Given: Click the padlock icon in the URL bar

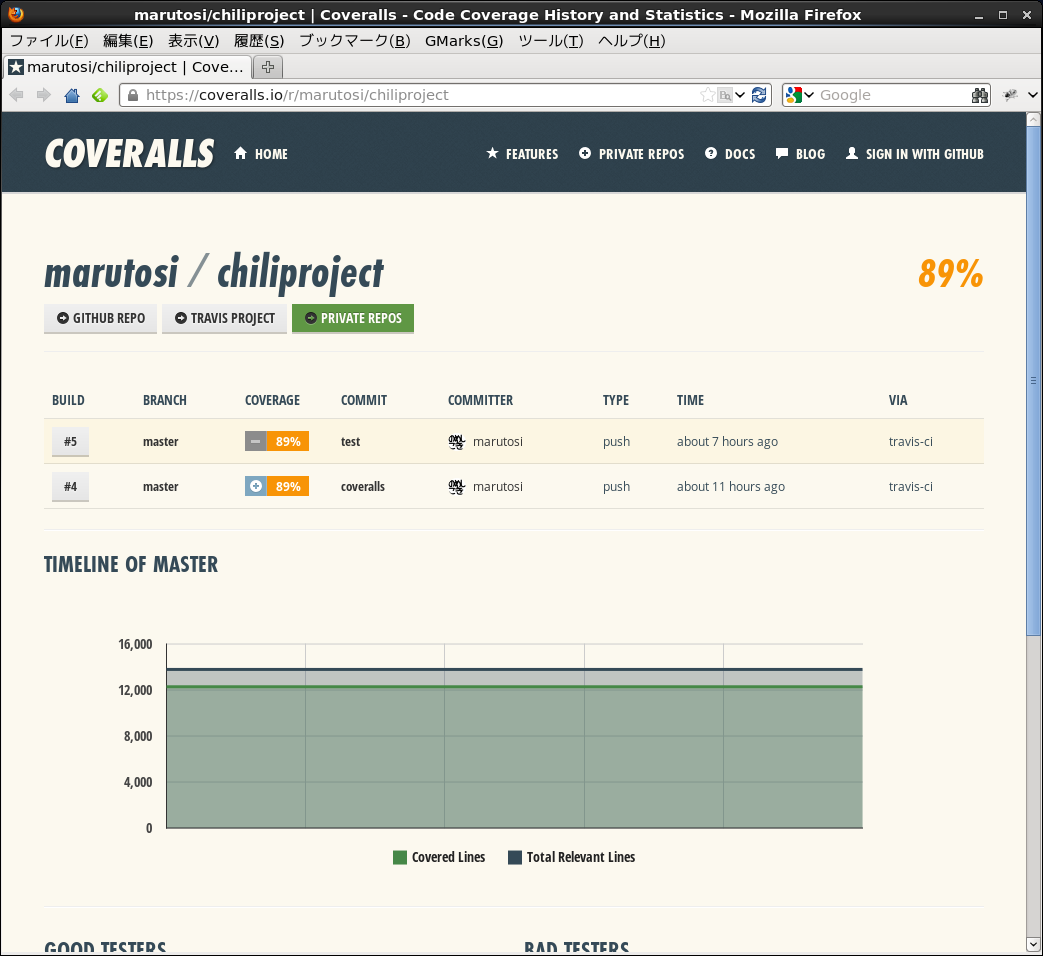Looking at the screenshot, I should click(x=133, y=95).
